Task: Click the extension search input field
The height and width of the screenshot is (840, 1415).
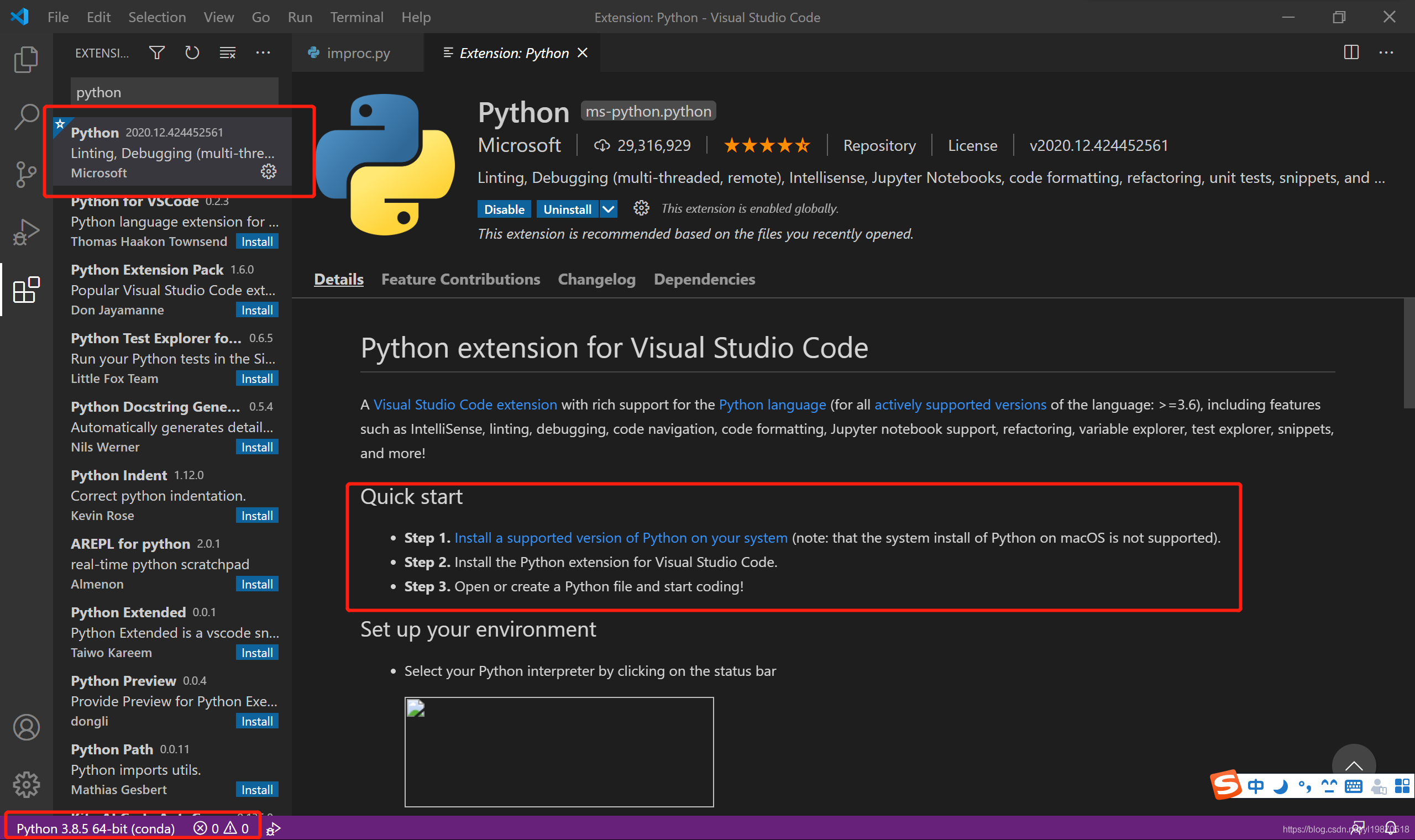Action: point(174,92)
